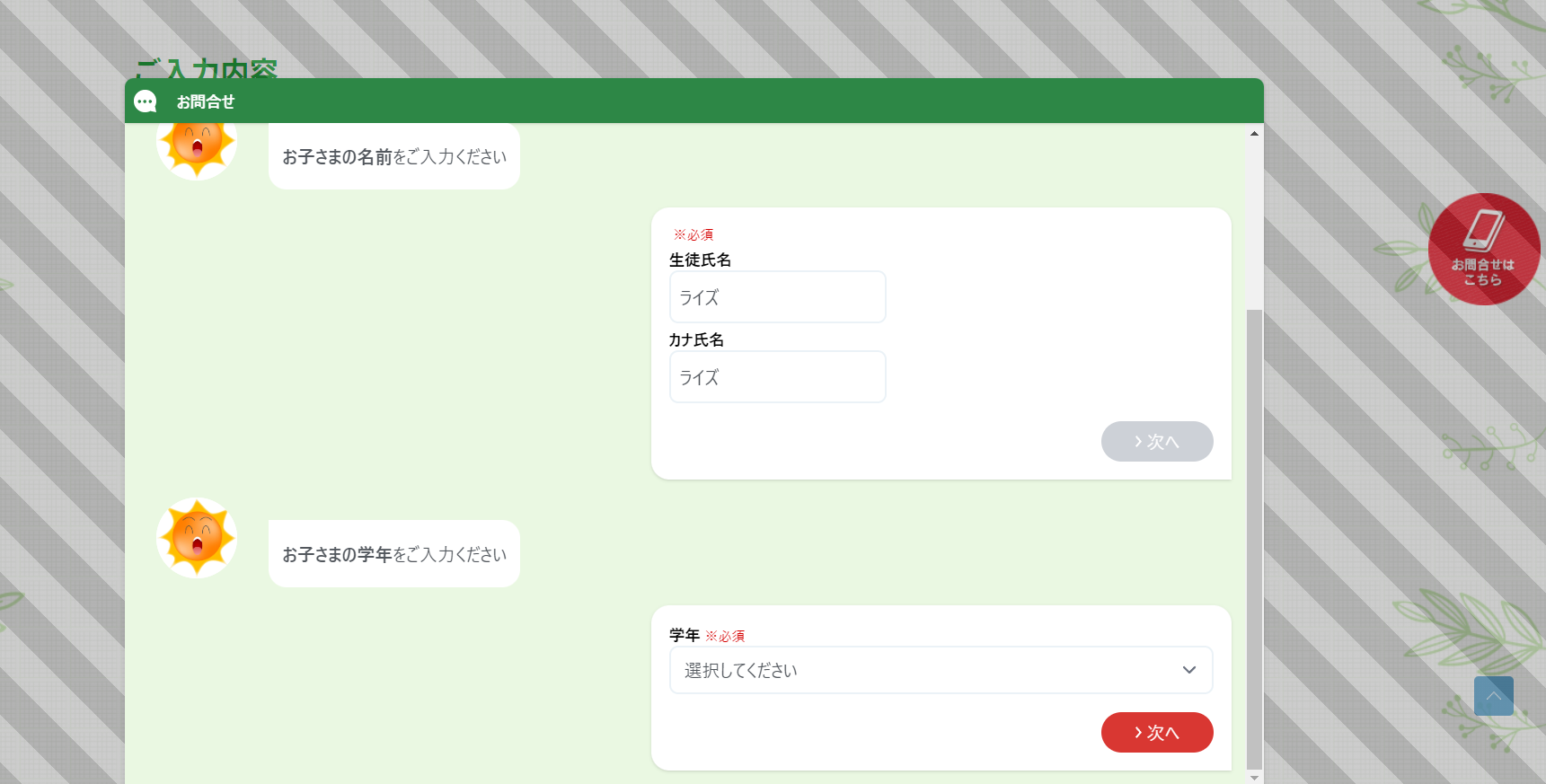Screen dimensions: 1546x784
Task: Click the blue back-to-top arrow icon
Action: [1493, 696]
